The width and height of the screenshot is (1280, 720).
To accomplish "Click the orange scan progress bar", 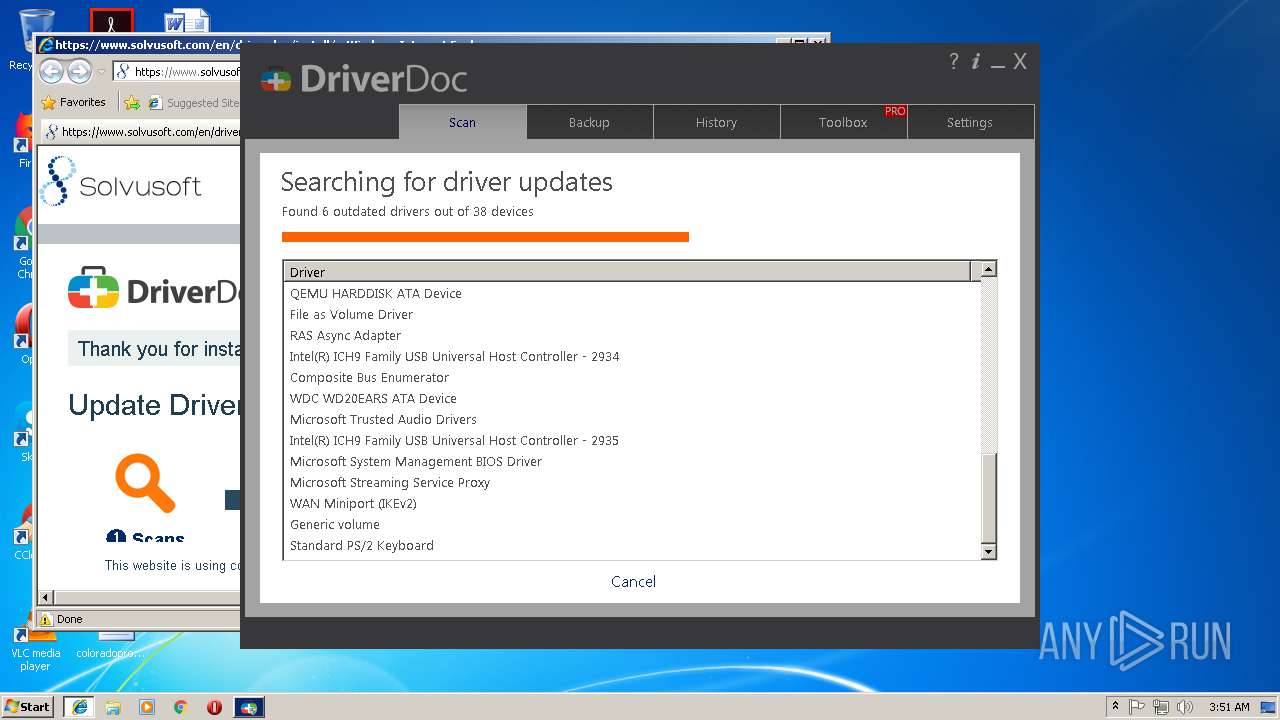I will click(485, 237).
